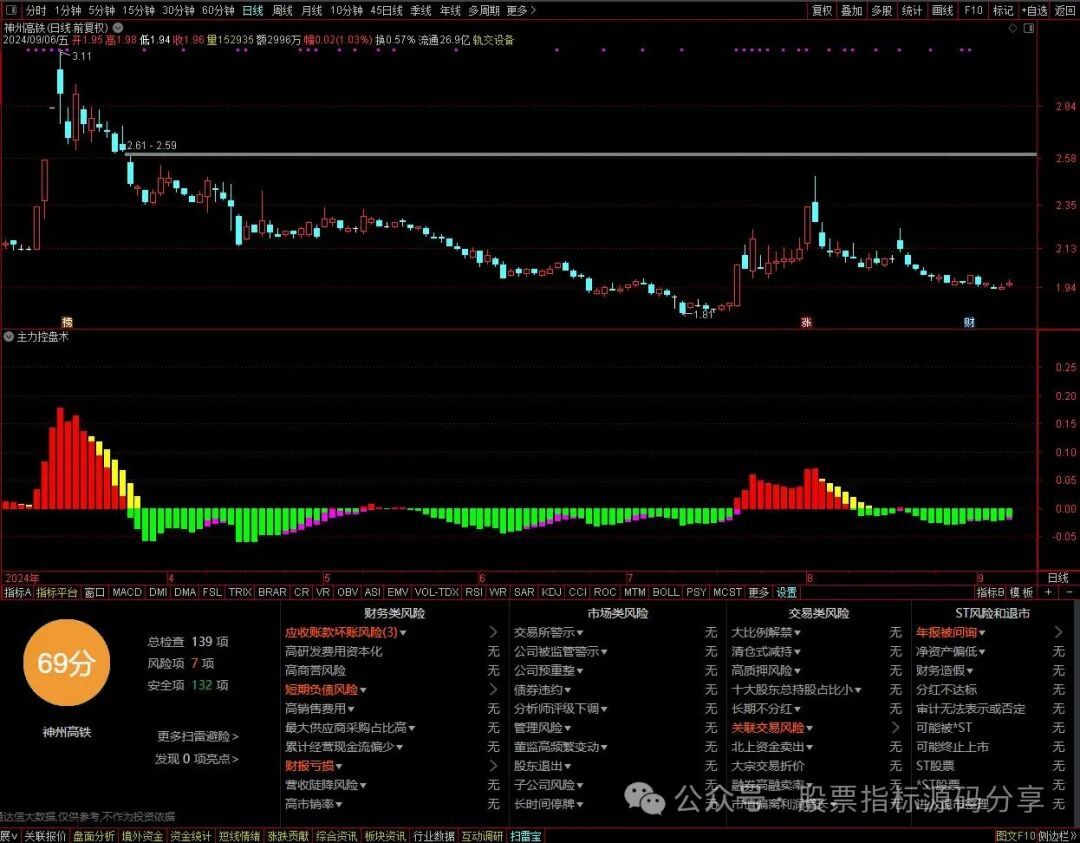Open the dropdown circle beside 神州高铁 title
The width and height of the screenshot is (1080, 843).
(x=118, y=28)
